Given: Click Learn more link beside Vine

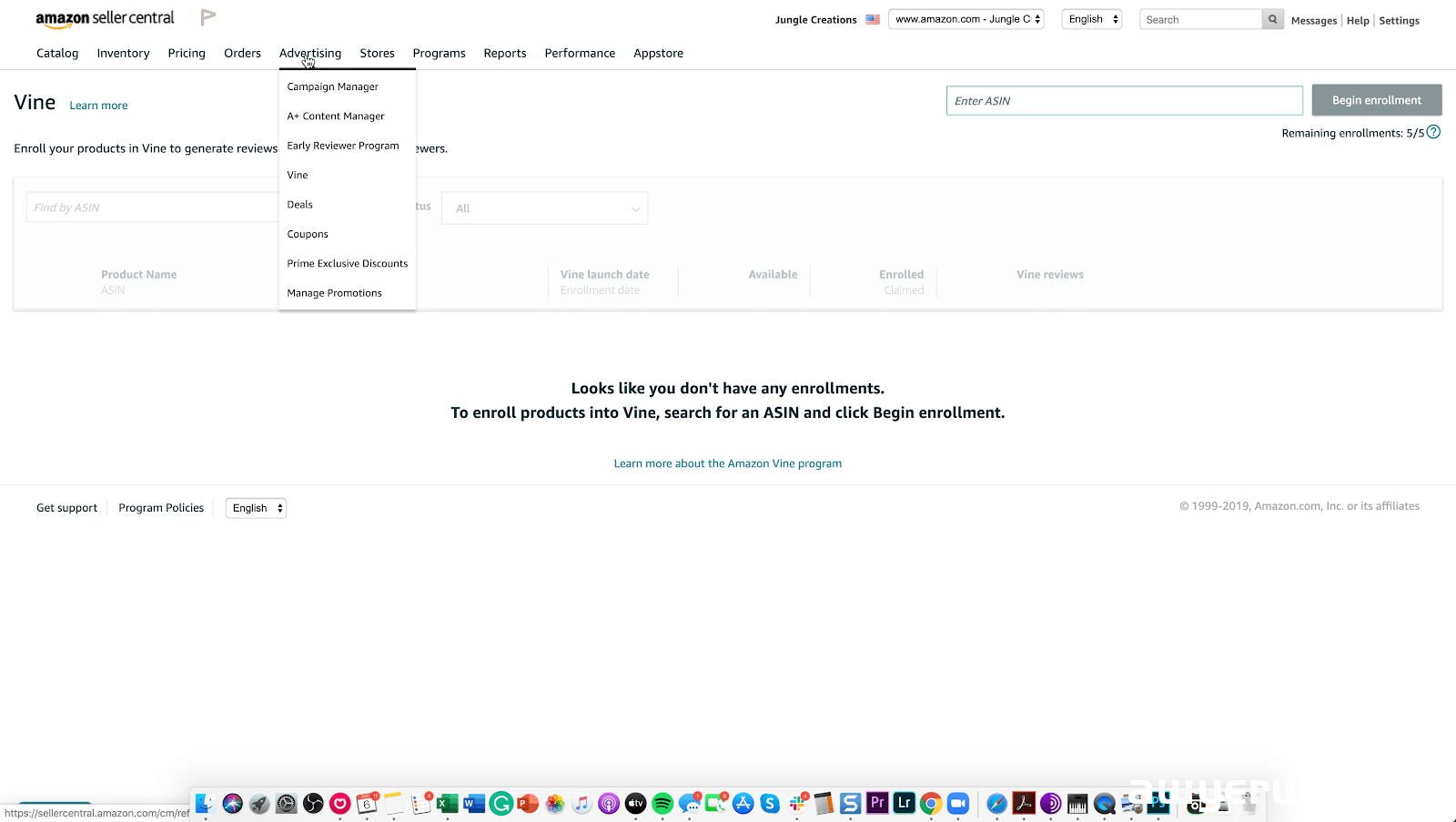Looking at the screenshot, I should click(98, 106).
